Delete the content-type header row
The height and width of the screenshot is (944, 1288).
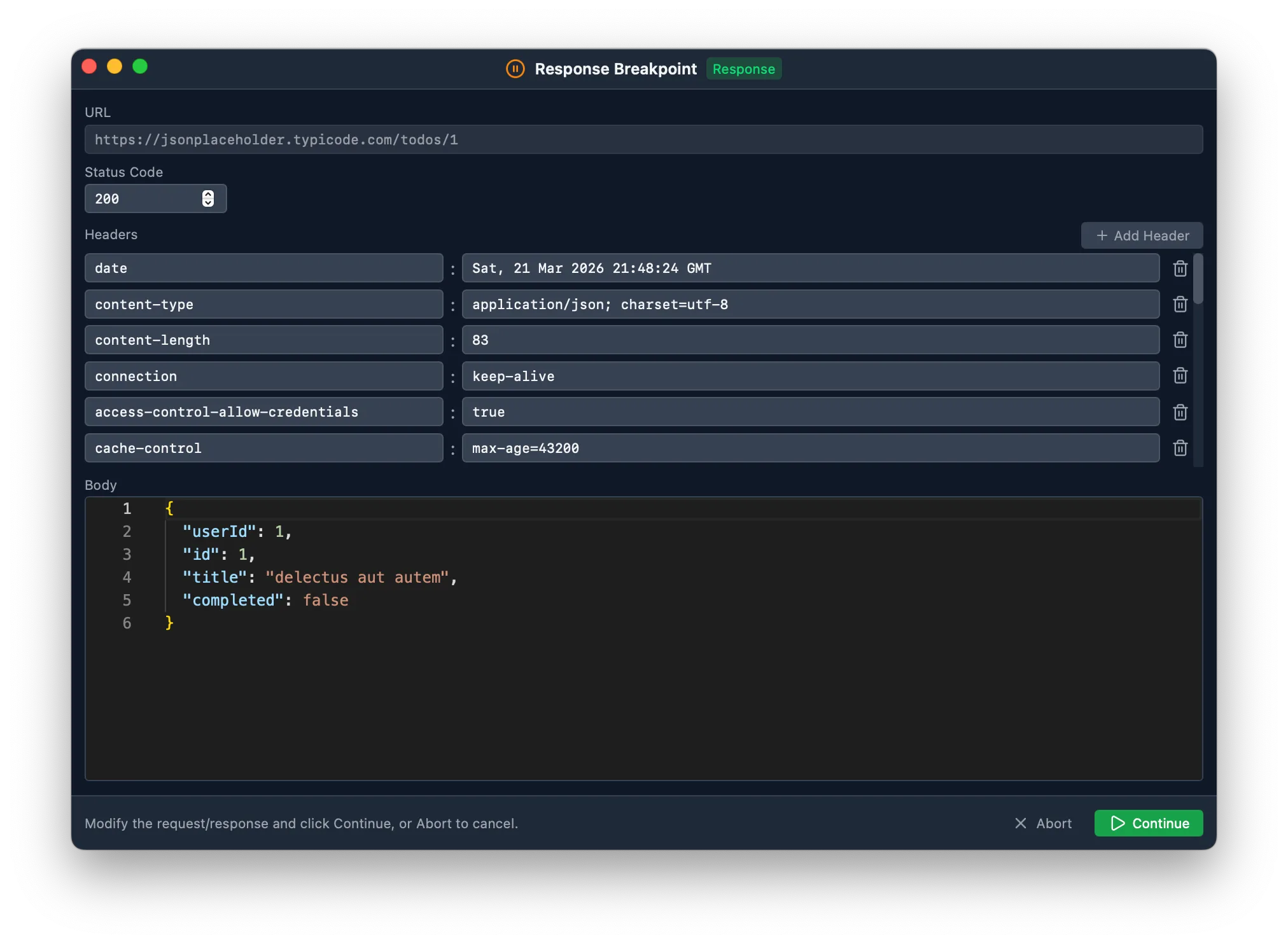click(x=1180, y=304)
